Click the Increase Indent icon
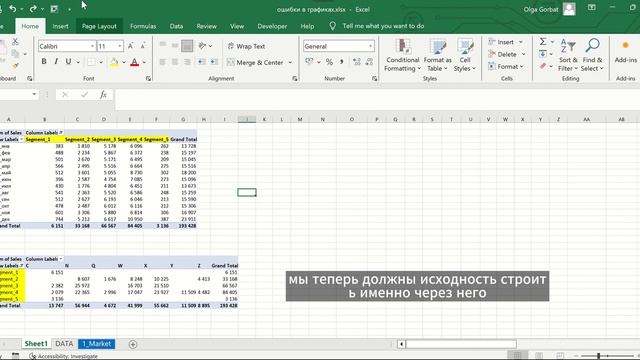640x360 pixels. tap(214, 62)
